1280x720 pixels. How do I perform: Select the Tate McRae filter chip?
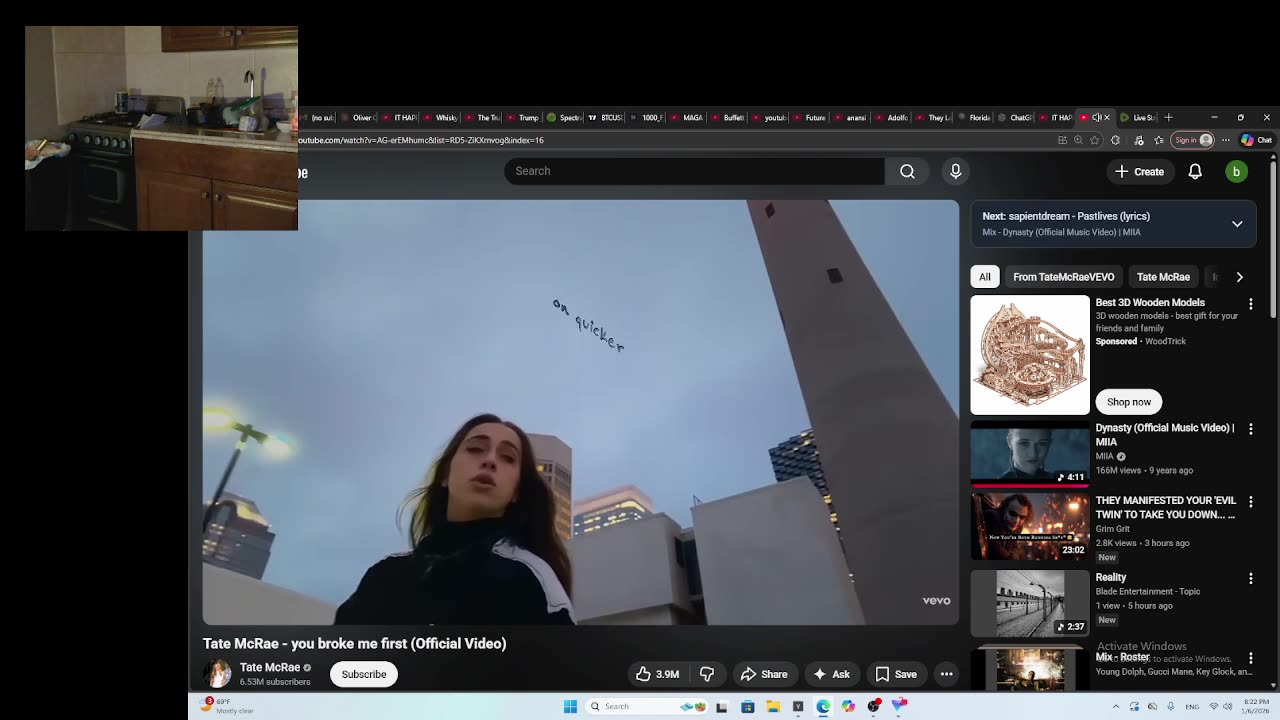1162,277
